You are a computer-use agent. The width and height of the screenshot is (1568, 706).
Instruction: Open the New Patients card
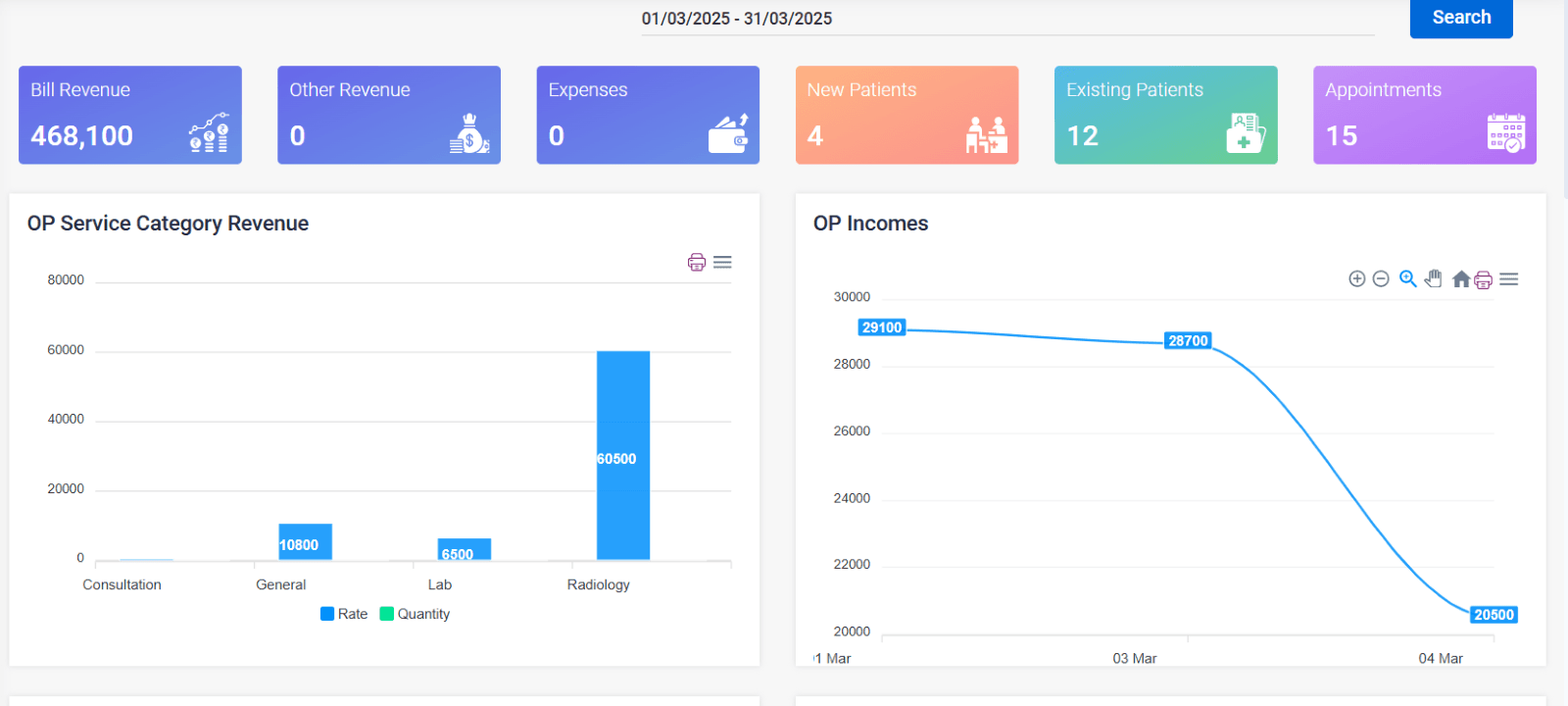point(906,115)
